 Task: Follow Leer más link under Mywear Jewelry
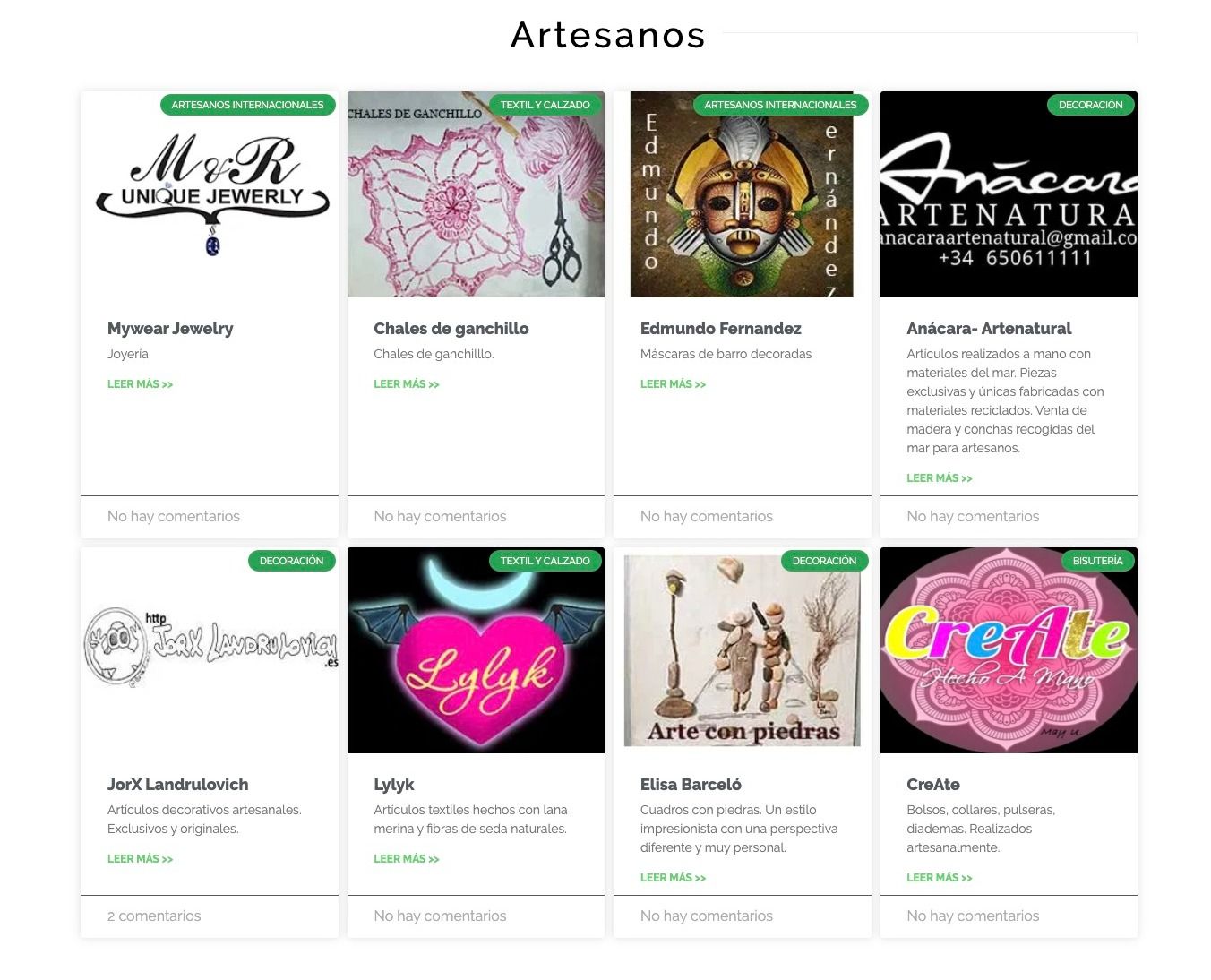(140, 384)
